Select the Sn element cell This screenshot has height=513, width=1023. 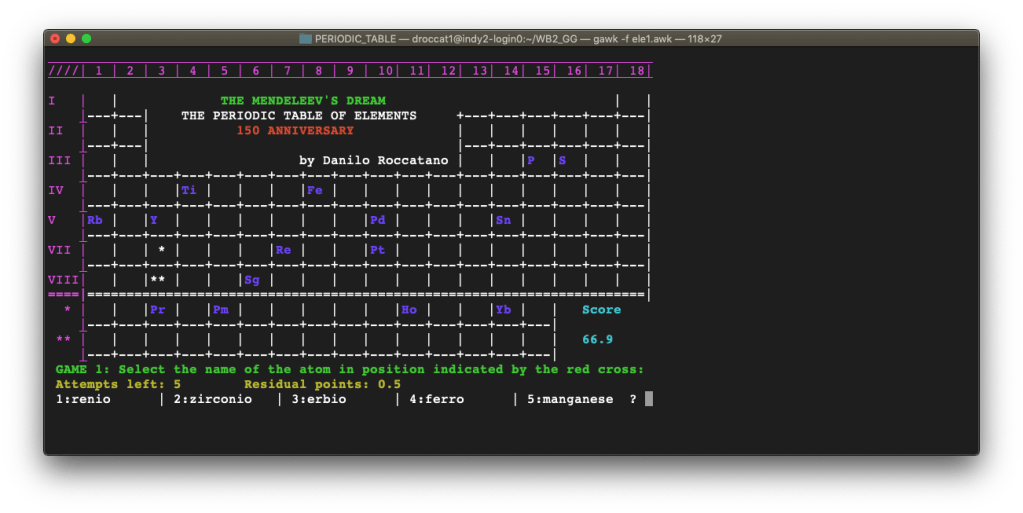[x=503, y=220]
